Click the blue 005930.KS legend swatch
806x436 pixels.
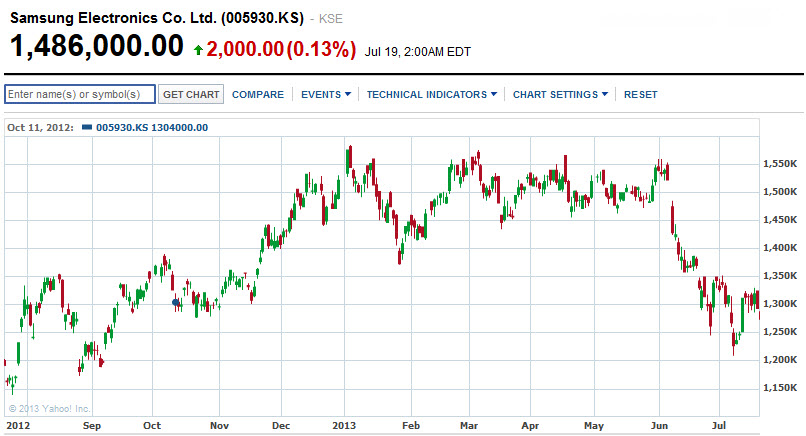point(87,127)
